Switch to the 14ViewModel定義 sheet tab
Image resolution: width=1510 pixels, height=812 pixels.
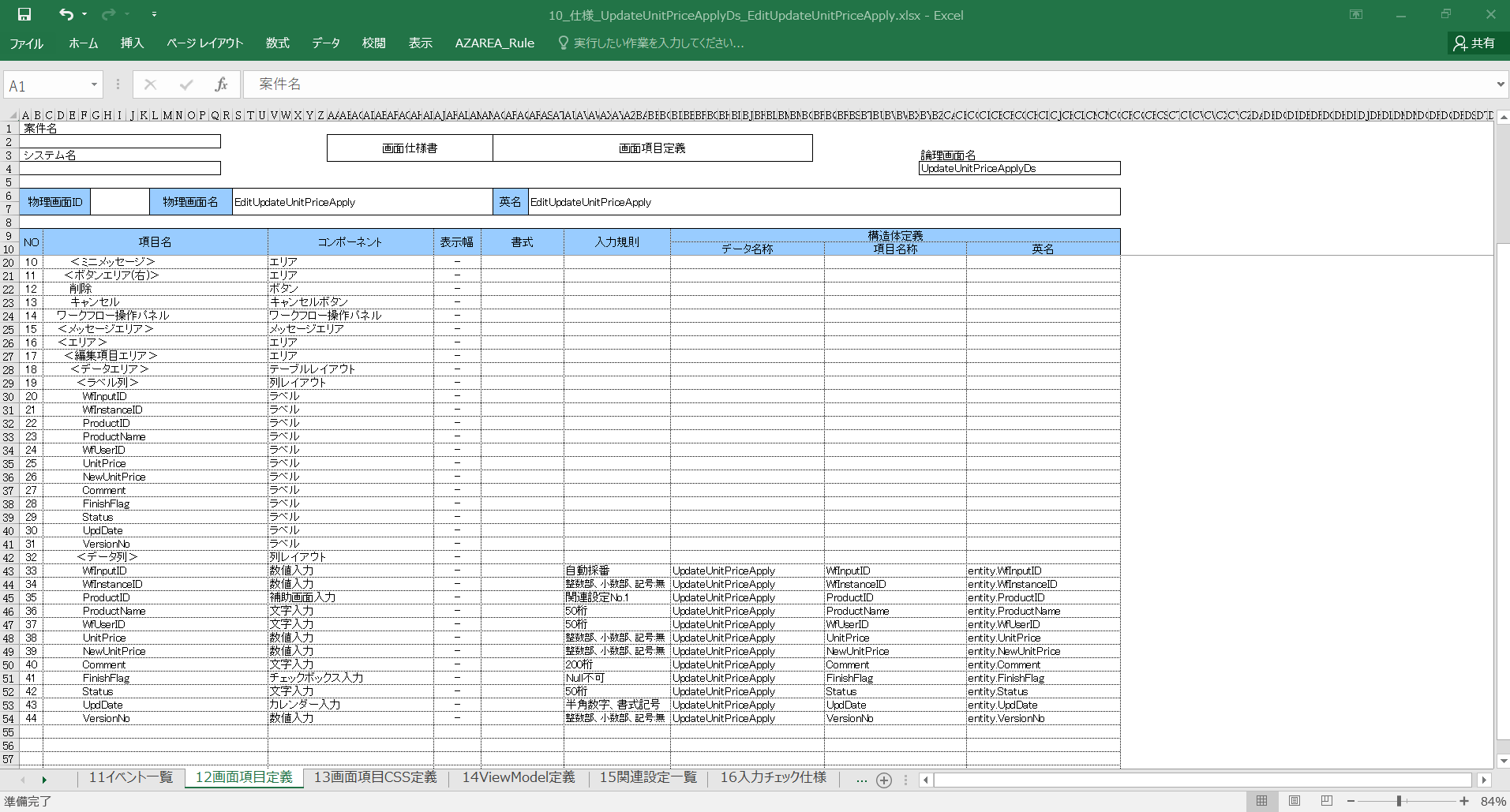coord(519,777)
